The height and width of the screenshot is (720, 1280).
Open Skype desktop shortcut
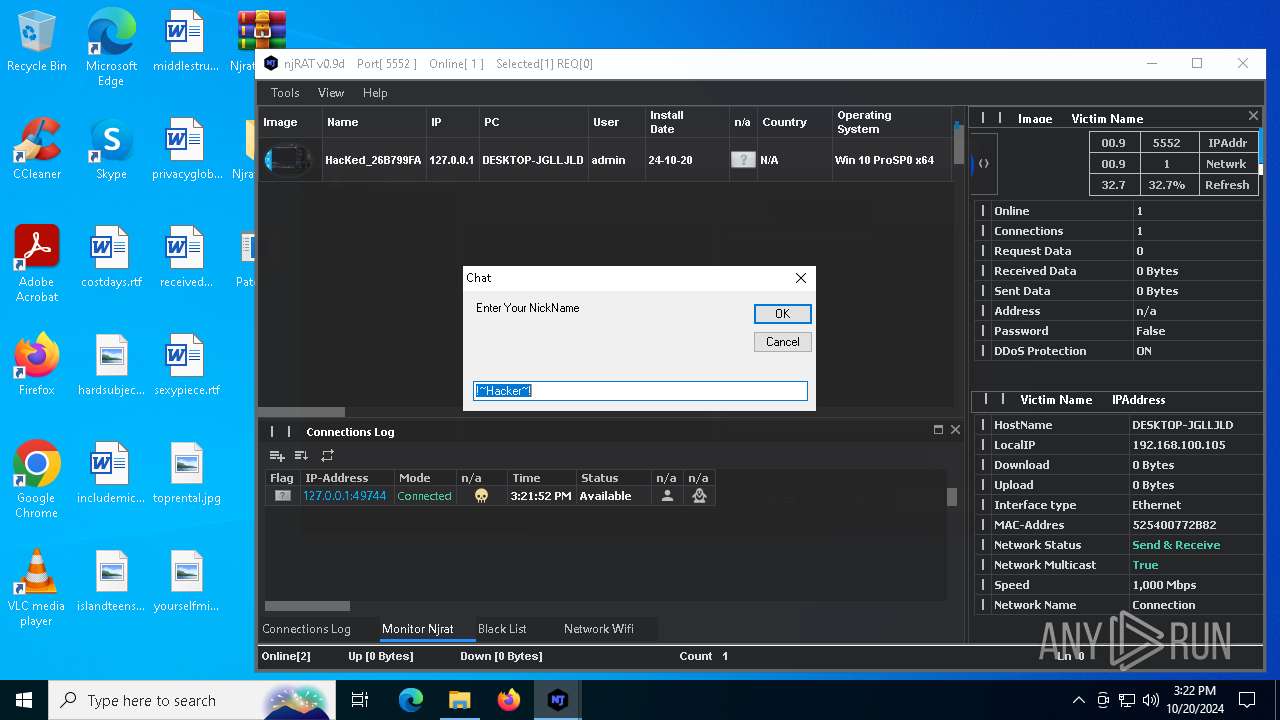111,151
